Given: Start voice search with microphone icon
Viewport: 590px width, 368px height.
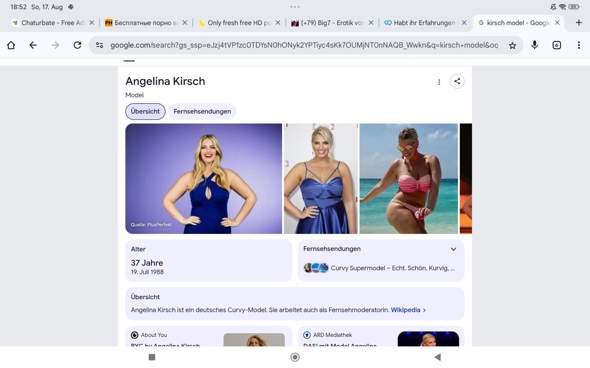Looking at the screenshot, I should pyautogui.click(x=534, y=45).
